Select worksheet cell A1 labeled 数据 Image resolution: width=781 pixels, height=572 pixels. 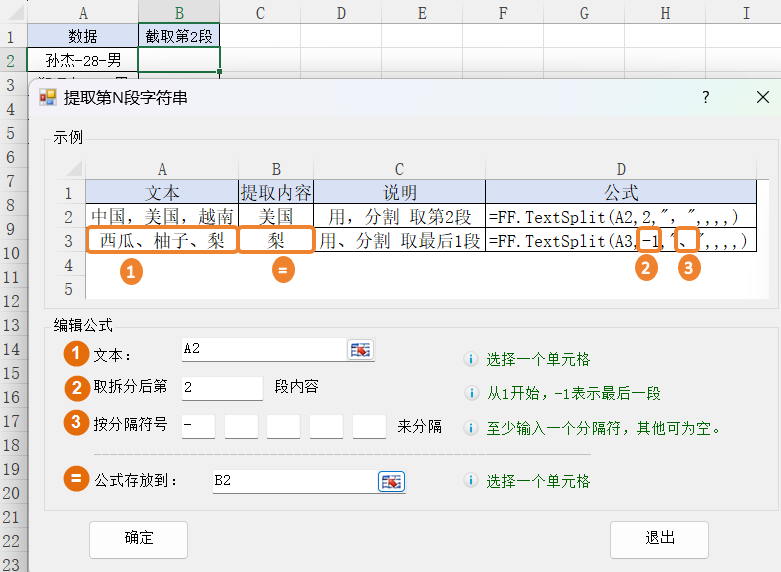click(x=83, y=36)
